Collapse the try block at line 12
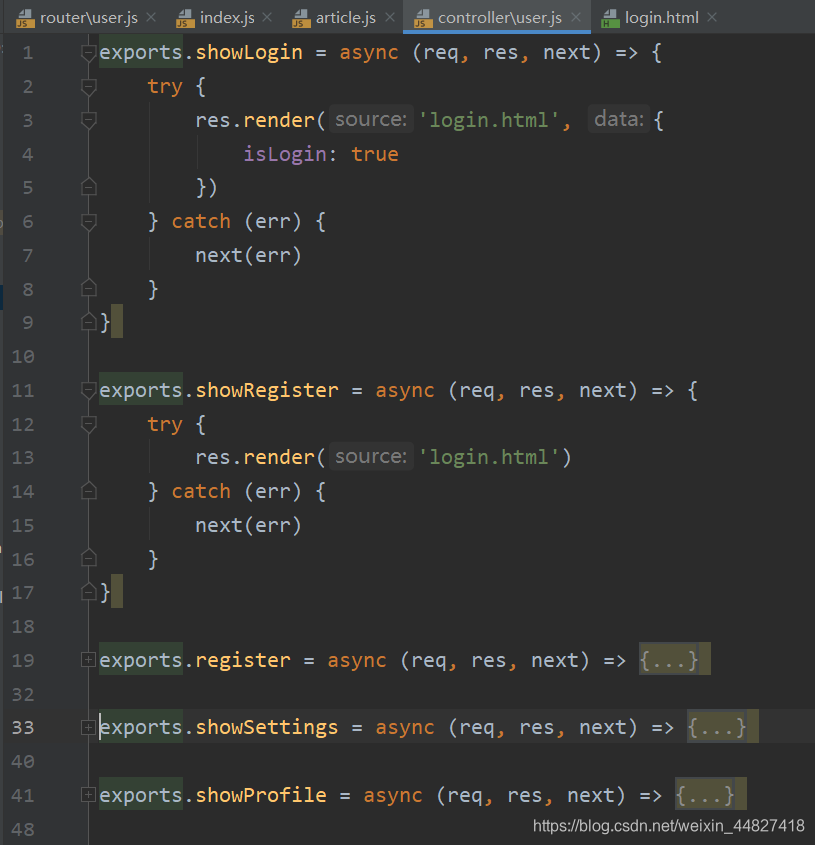 pyautogui.click(x=88, y=424)
